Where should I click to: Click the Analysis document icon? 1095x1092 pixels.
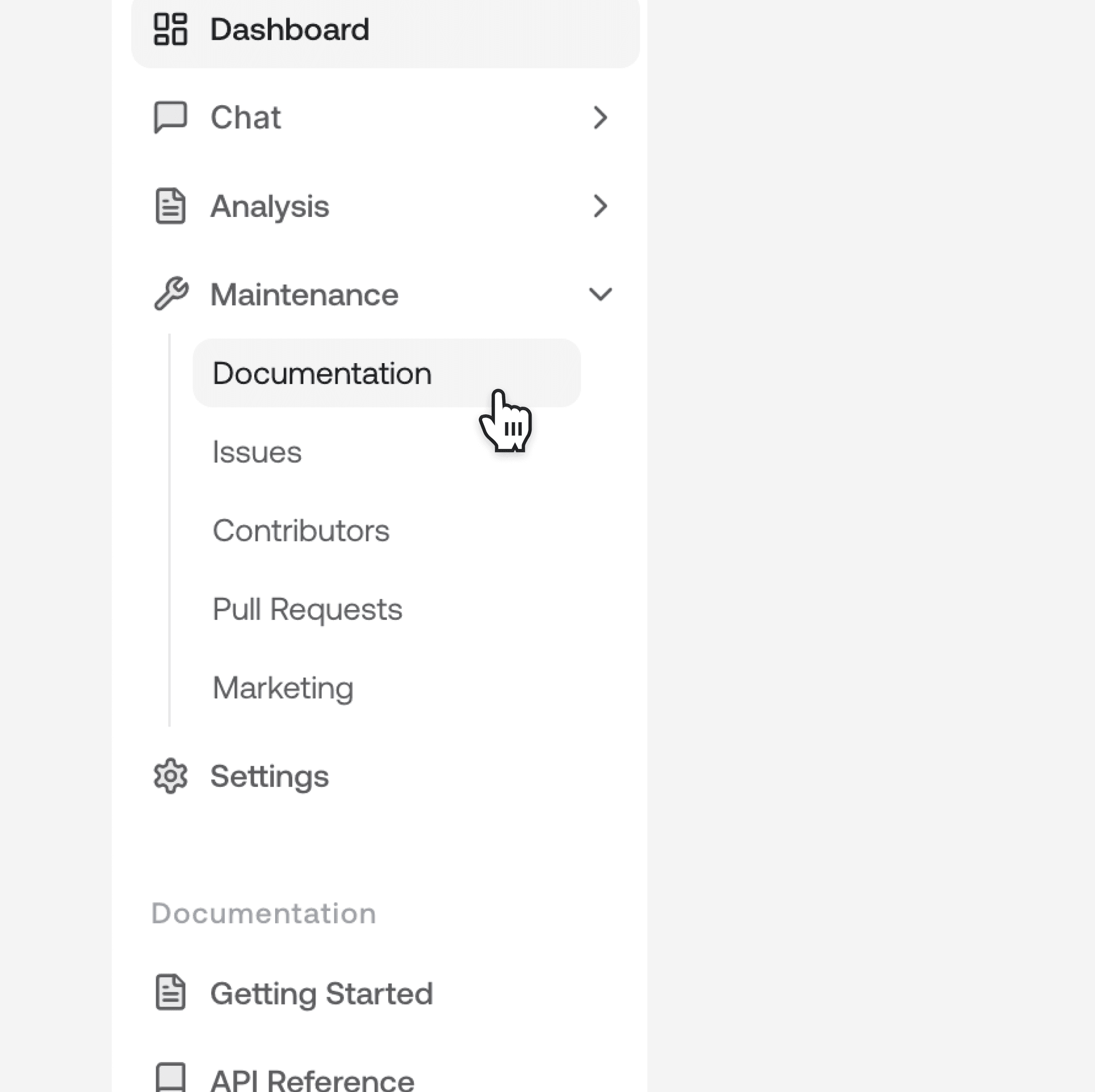tap(170, 206)
